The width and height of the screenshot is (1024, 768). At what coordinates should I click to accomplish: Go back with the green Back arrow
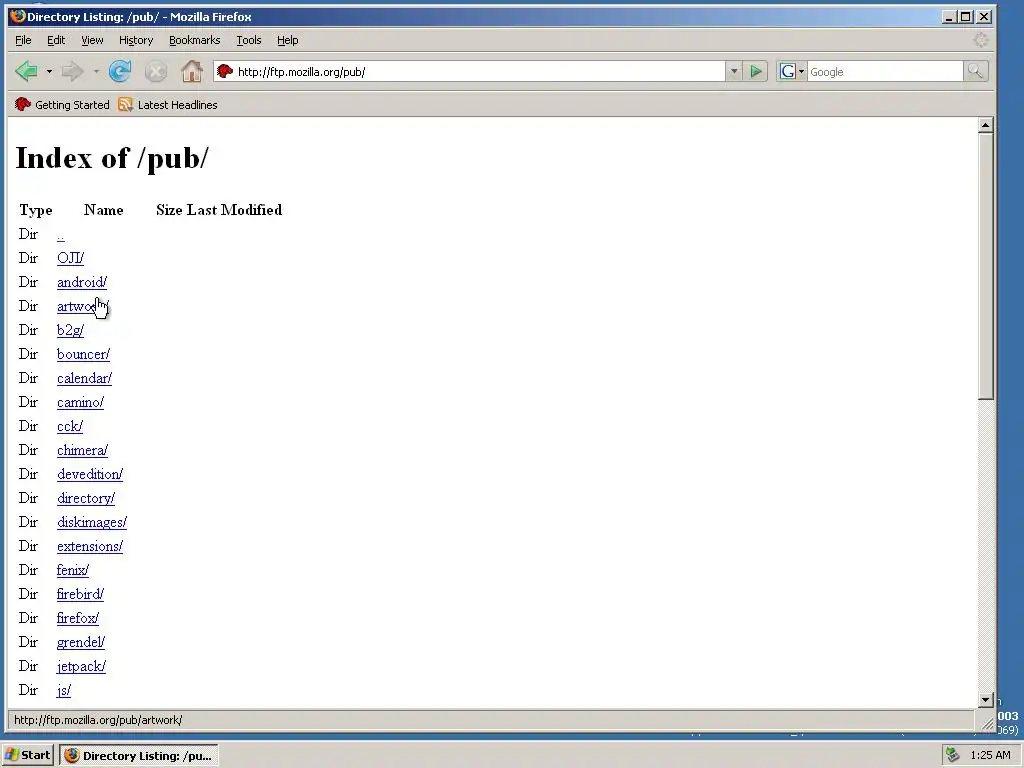pyautogui.click(x=27, y=71)
